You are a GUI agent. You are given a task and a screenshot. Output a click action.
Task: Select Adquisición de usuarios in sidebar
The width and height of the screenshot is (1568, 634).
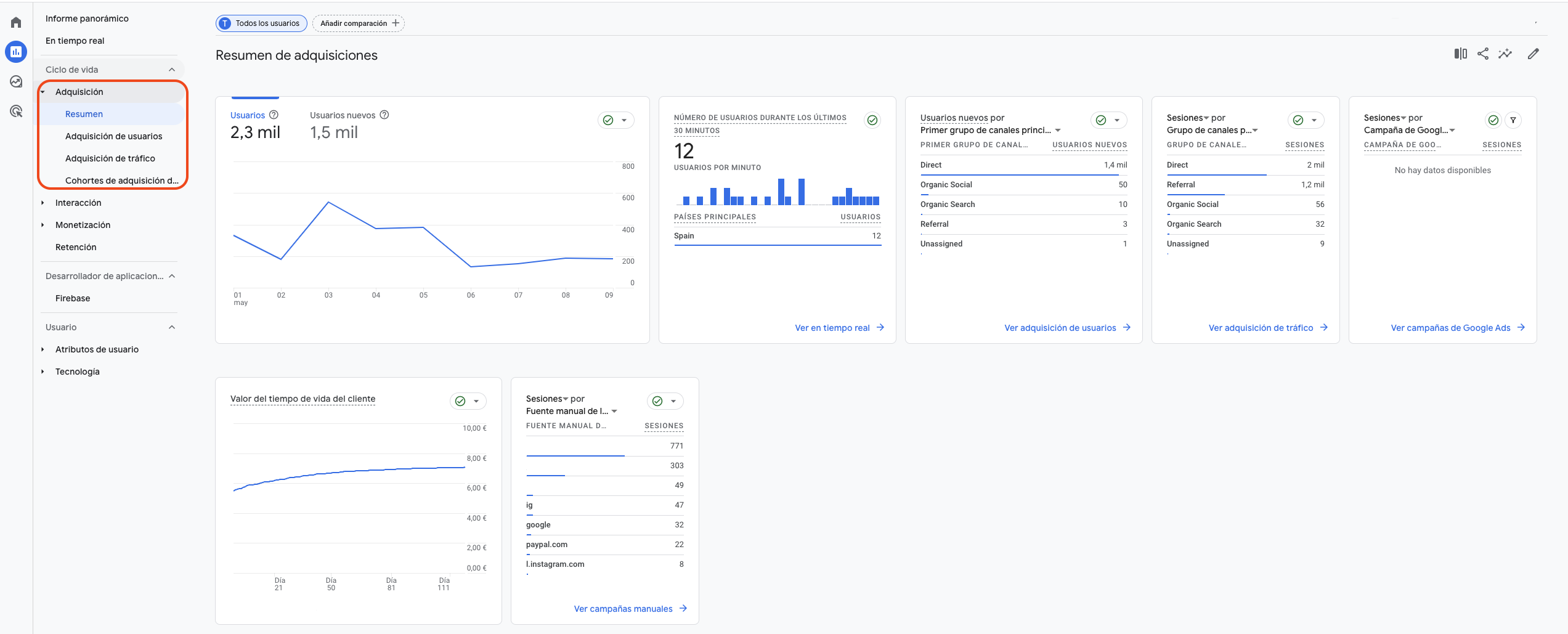tap(114, 136)
